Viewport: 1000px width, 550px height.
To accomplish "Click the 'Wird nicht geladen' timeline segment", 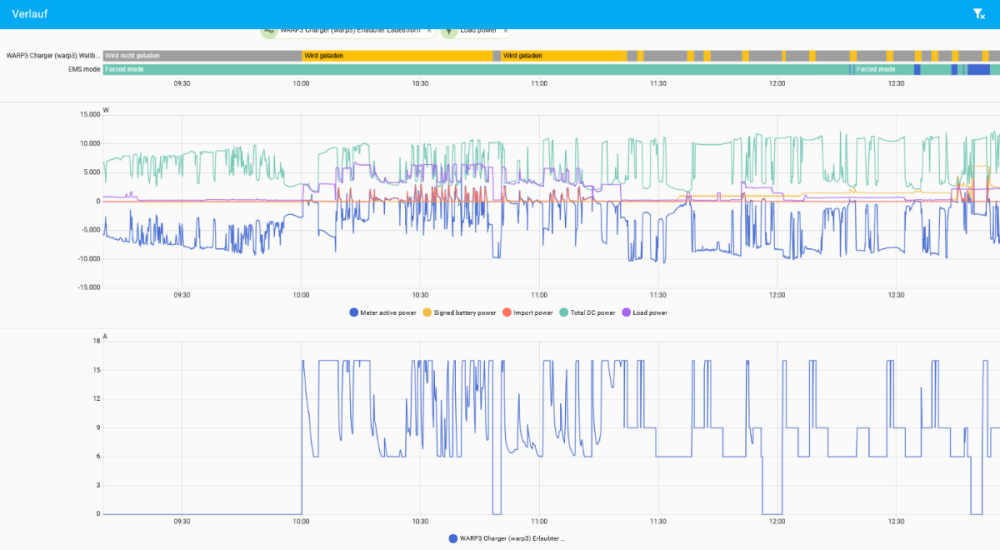I will pos(202,56).
